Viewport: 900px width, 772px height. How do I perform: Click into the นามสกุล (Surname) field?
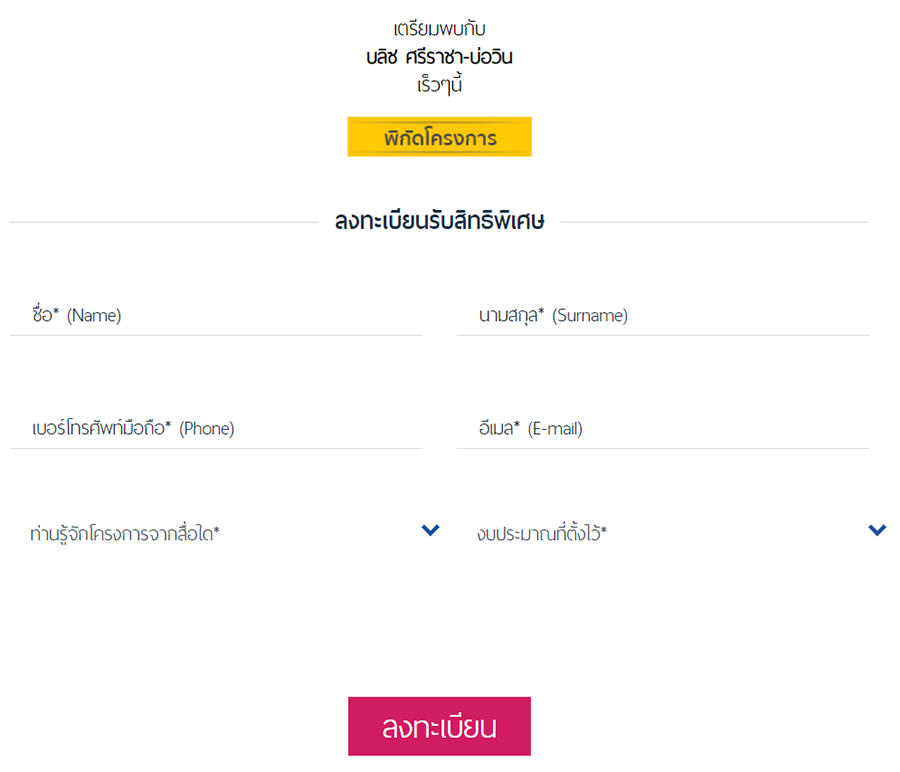tap(663, 316)
